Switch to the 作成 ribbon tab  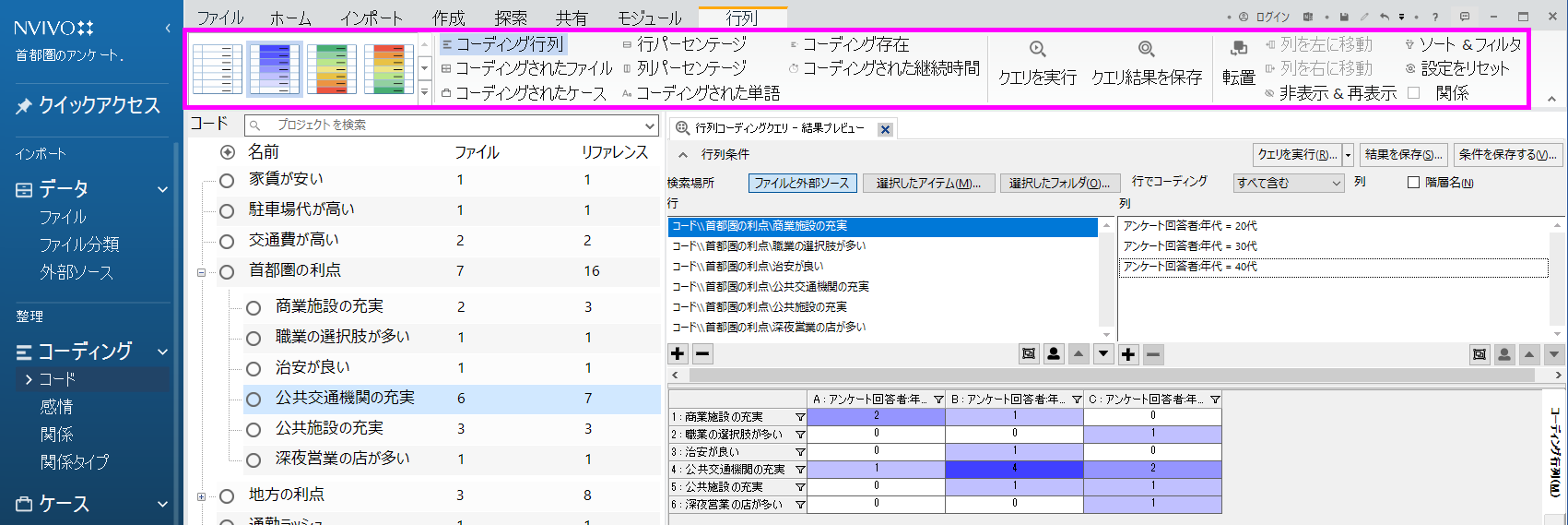click(448, 18)
